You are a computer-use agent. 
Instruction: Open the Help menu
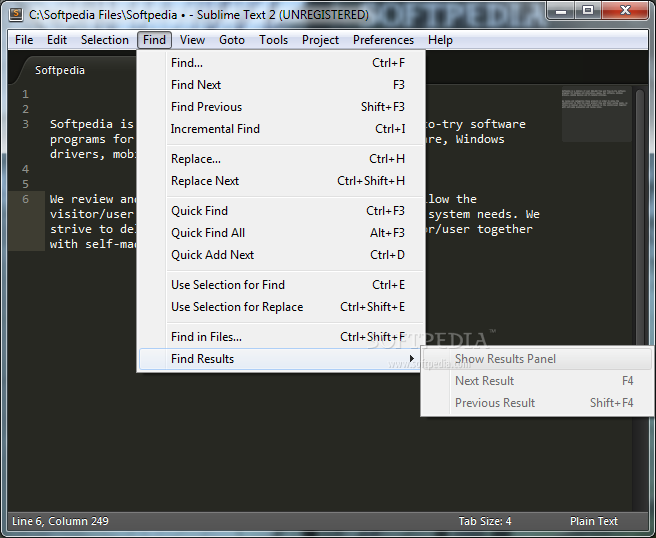[x=440, y=40]
